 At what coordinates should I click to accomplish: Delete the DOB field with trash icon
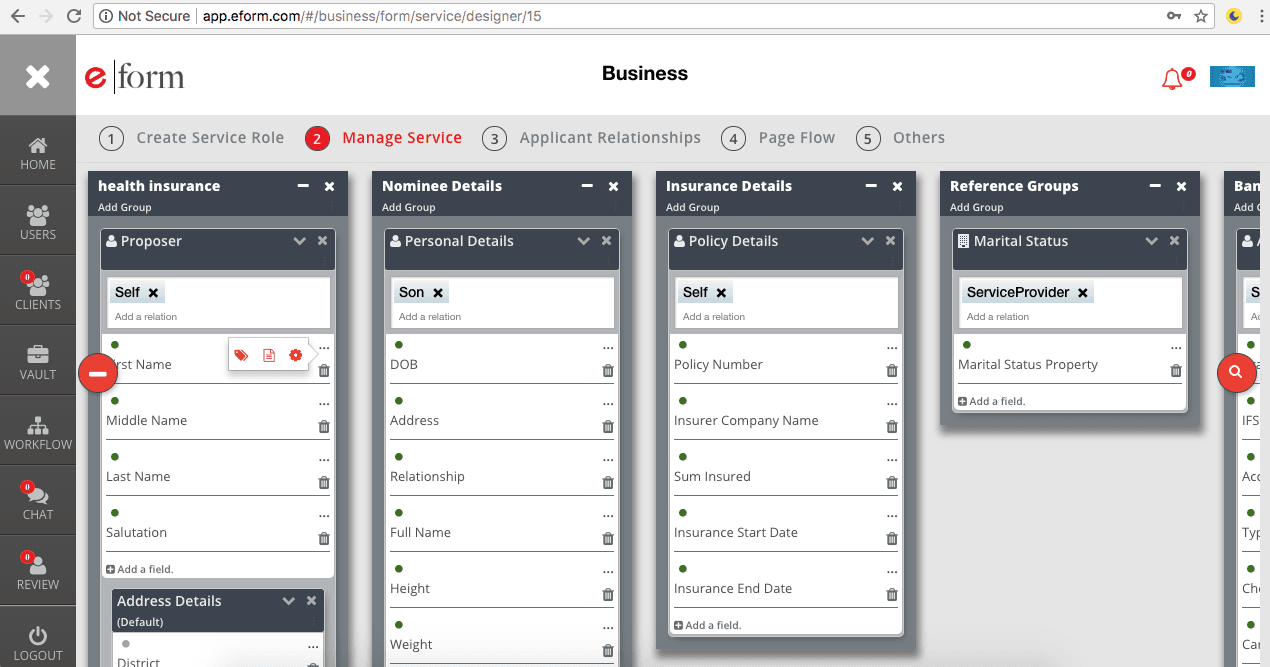coord(607,370)
